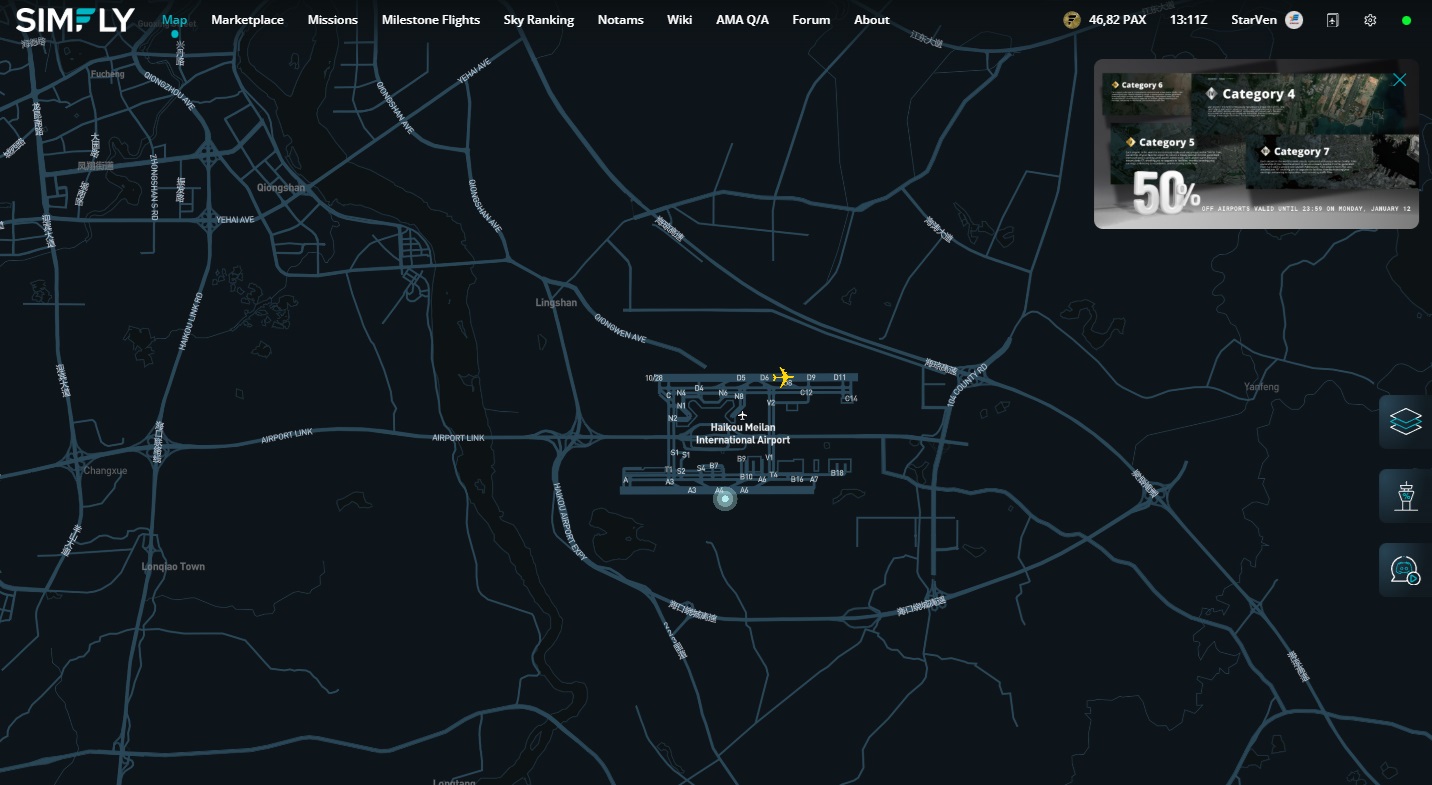Navigate to Sky Ranking
The height and width of the screenshot is (785, 1432).
tap(538, 20)
